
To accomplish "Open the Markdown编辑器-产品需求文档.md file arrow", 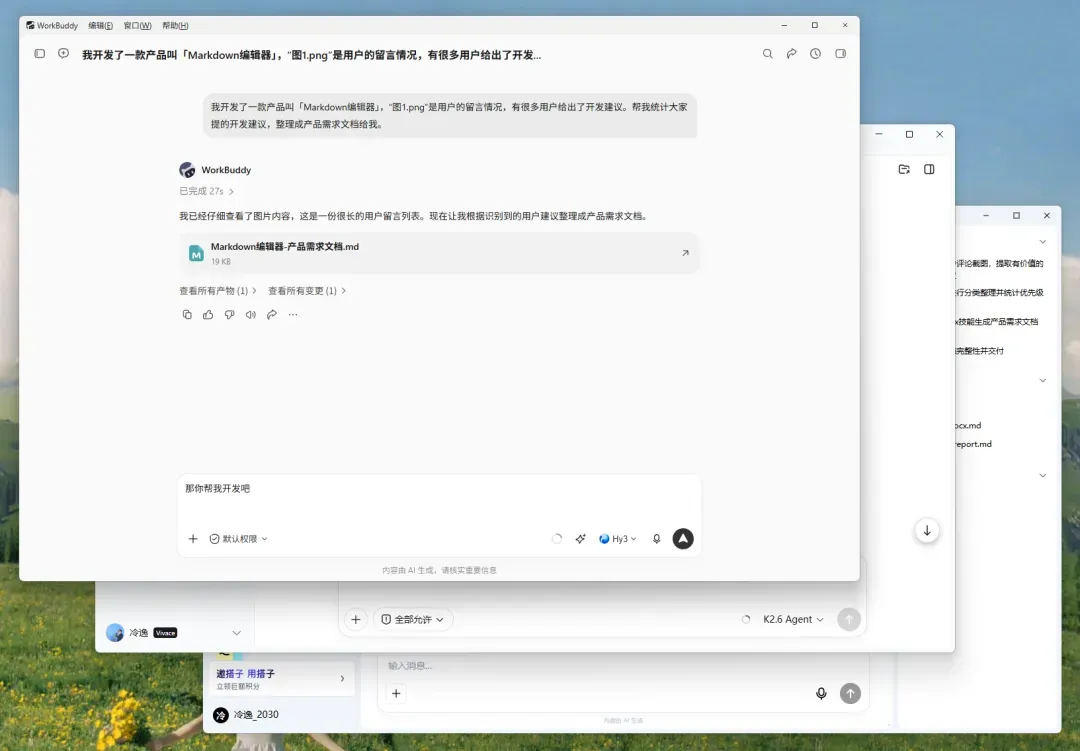I will click(685, 253).
